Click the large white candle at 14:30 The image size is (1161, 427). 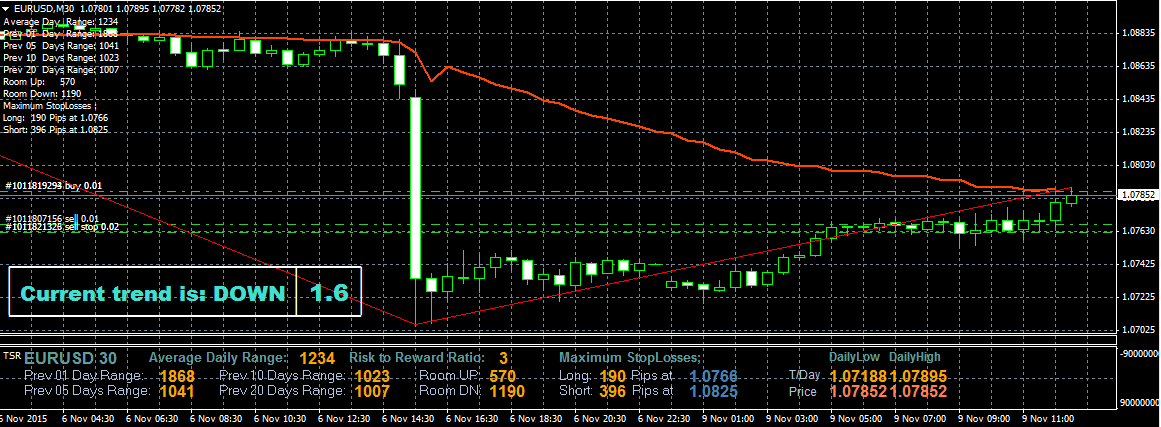coord(415,187)
